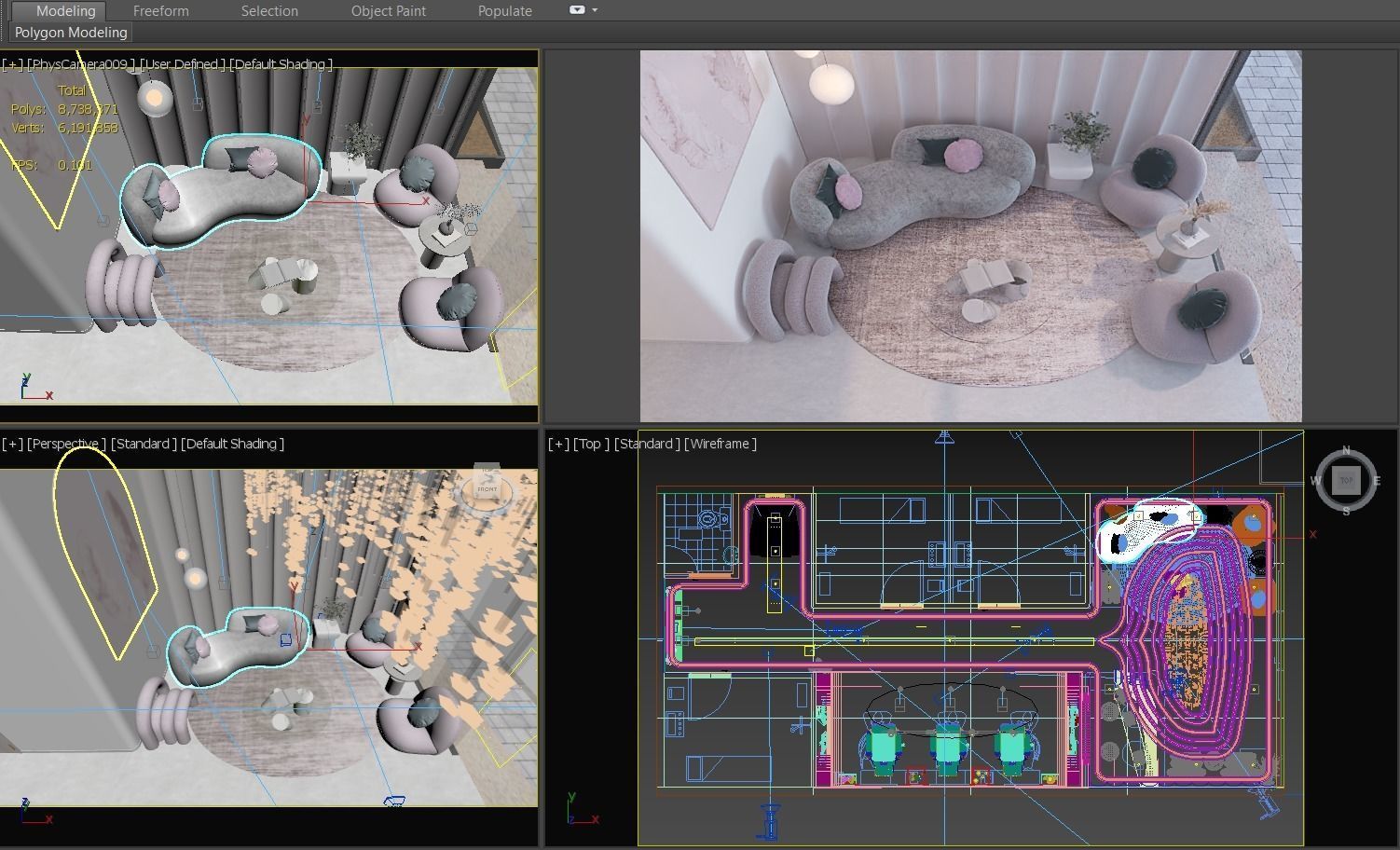Image resolution: width=1400 pixels, height=850 pixels.
Task: Select the ribbed ottoman in the Perspective viewport
Action: (x=166, y=713)
